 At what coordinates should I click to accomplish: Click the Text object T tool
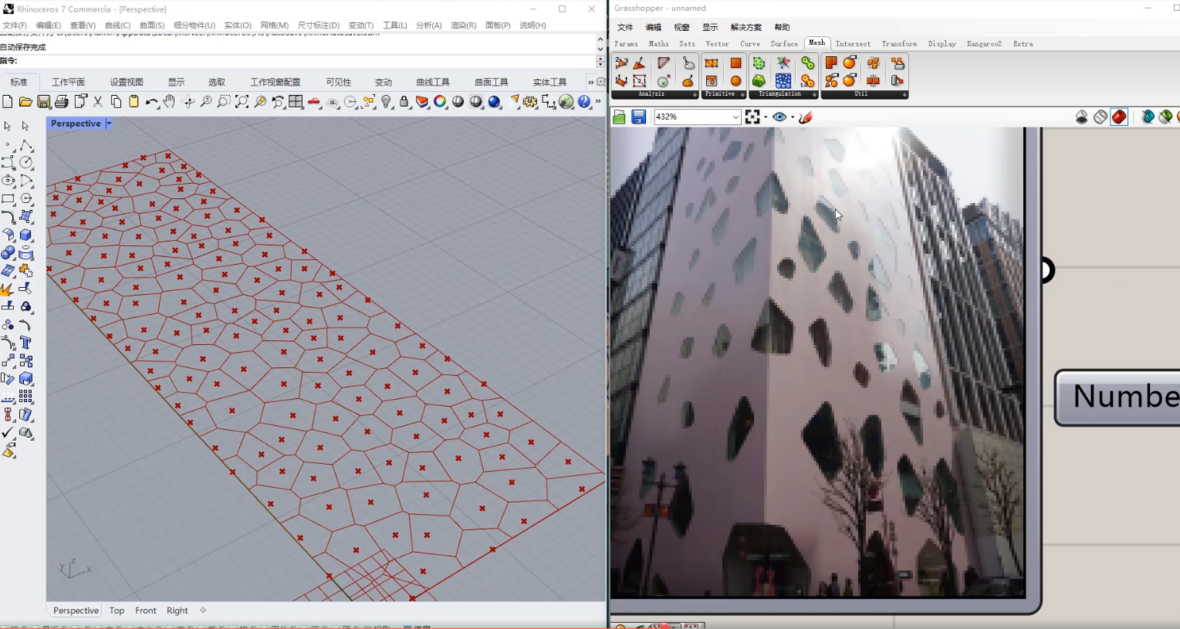26,342
